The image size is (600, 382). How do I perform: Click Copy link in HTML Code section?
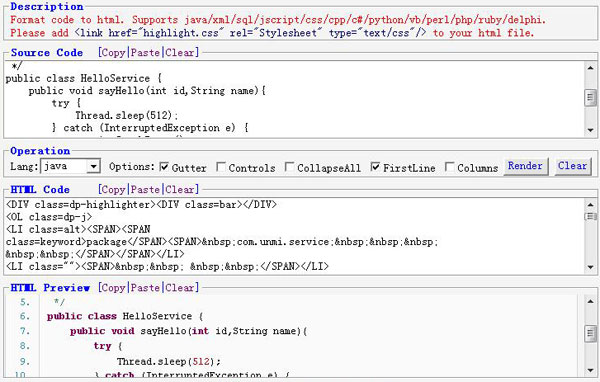[113, 189]
